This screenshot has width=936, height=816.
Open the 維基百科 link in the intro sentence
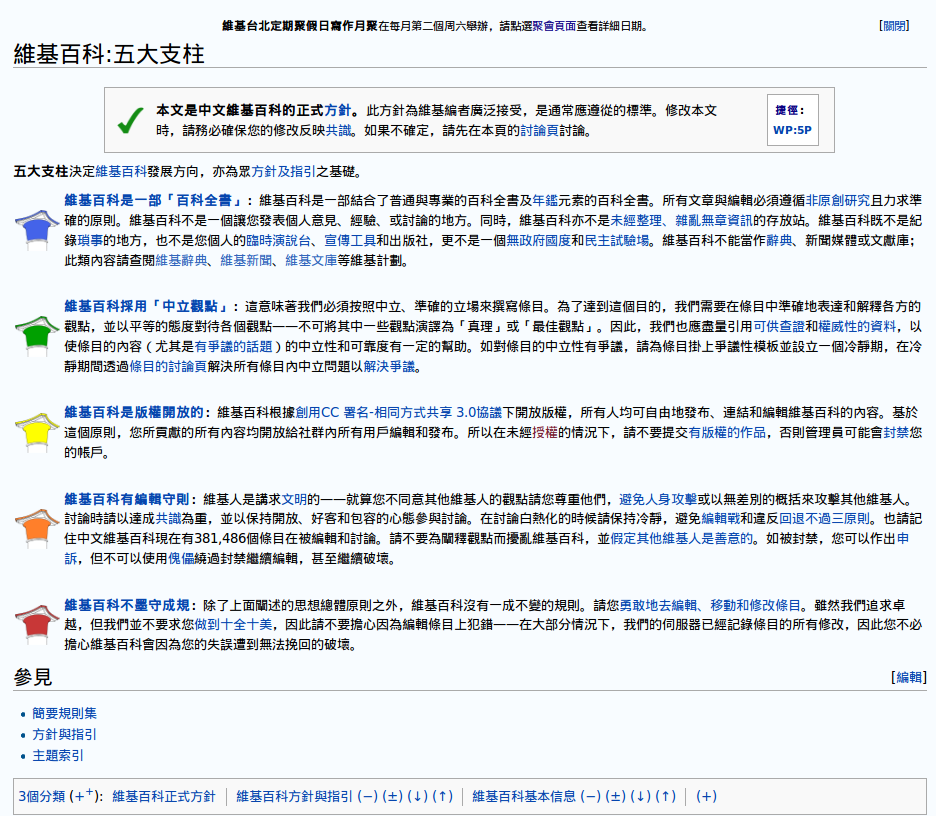click(121, 171)
